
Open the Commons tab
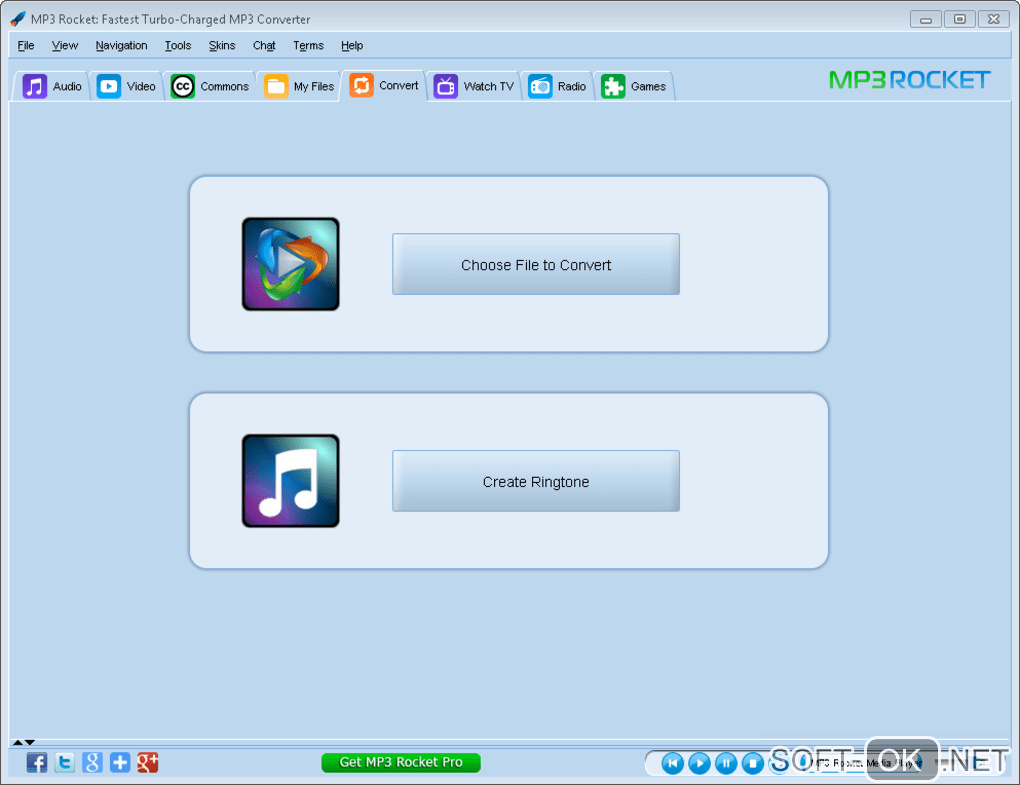point(209,86)
